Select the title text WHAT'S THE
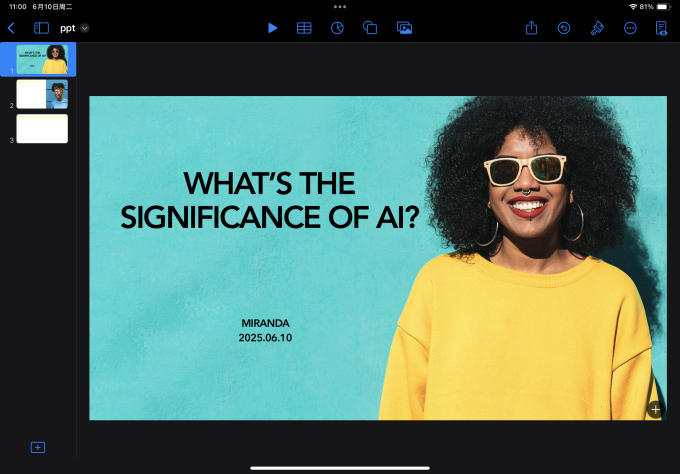Image resolution: width=680 pixels, height=474 pixels. (269, 183)
